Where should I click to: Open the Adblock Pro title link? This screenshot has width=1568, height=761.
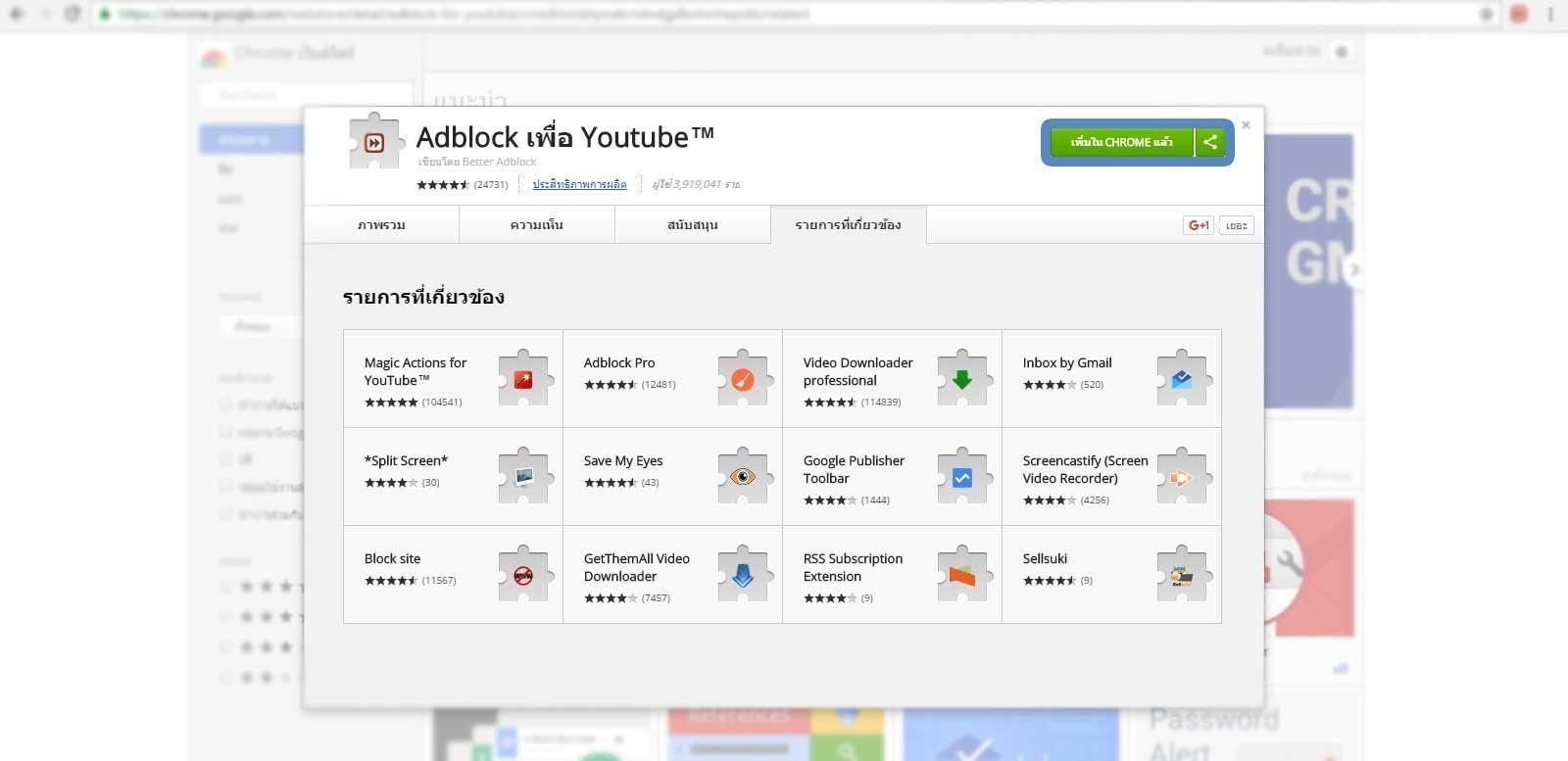point(619,362)
